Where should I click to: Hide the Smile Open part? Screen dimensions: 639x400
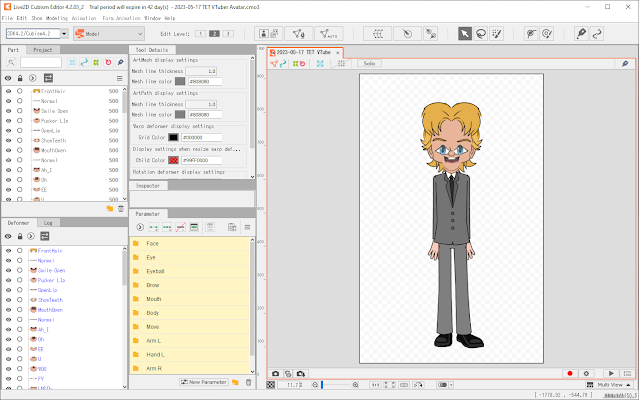(8, 111)
